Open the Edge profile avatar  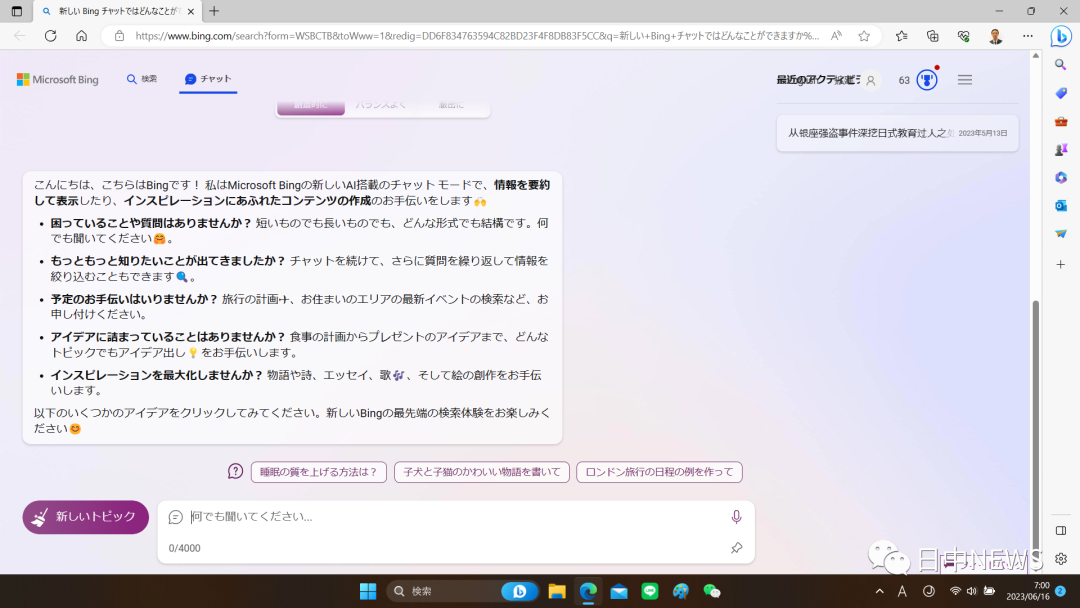pyautogui.click(x=995, y=36)
